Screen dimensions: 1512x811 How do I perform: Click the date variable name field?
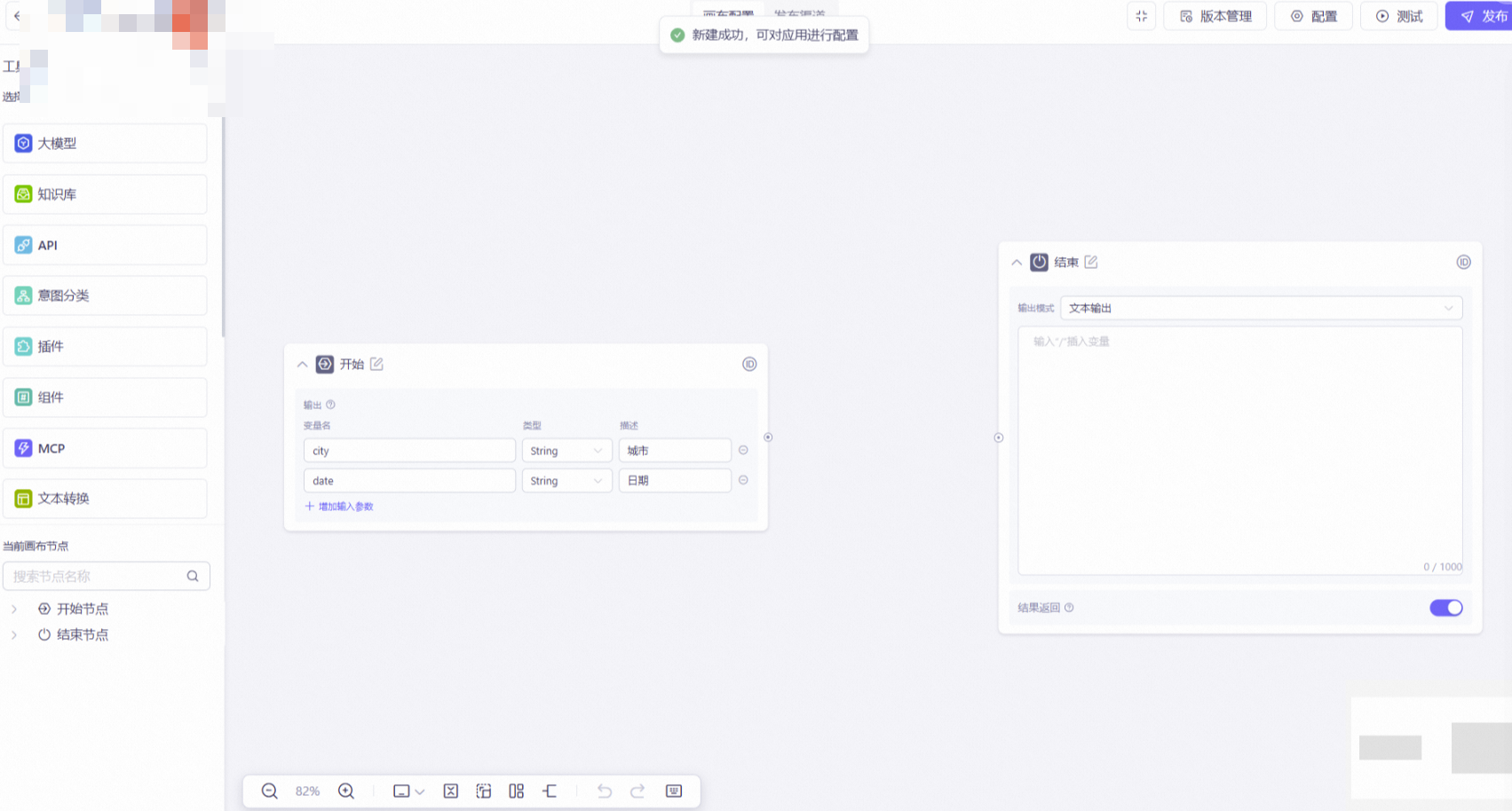[409, 481]
